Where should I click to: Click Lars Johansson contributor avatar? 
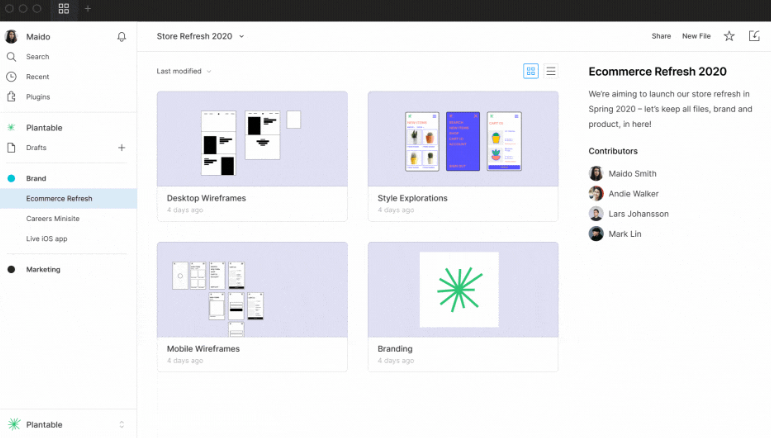coord(596,214)
